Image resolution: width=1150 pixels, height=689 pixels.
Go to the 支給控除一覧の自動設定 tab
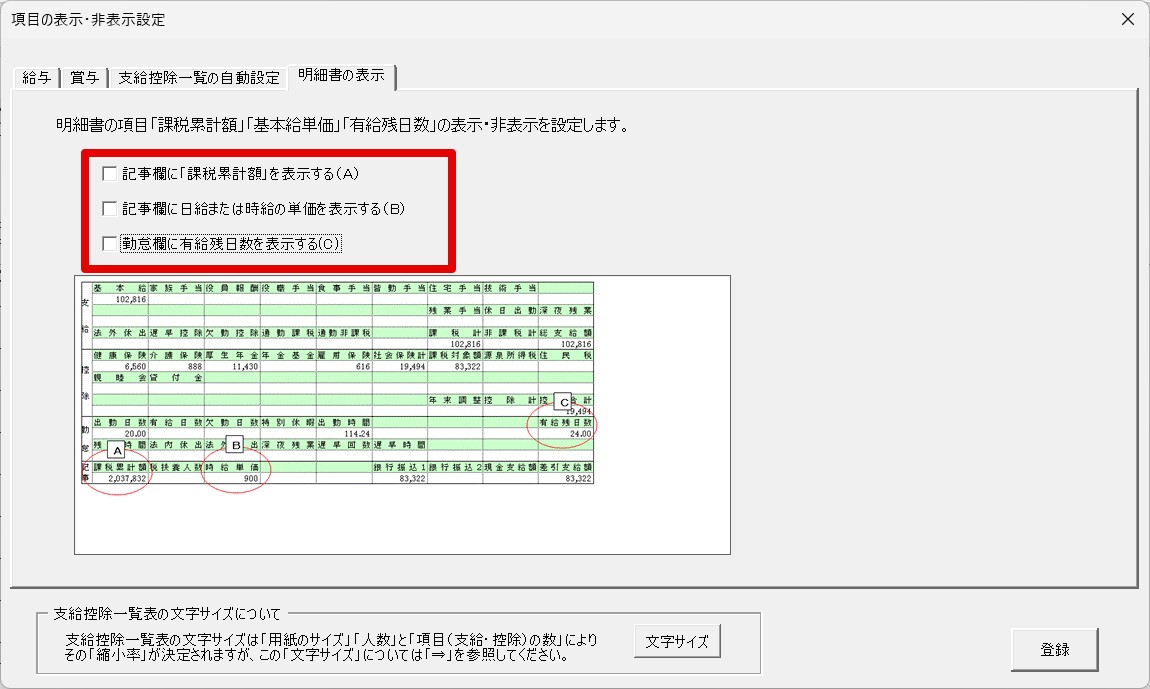point(199,78)
